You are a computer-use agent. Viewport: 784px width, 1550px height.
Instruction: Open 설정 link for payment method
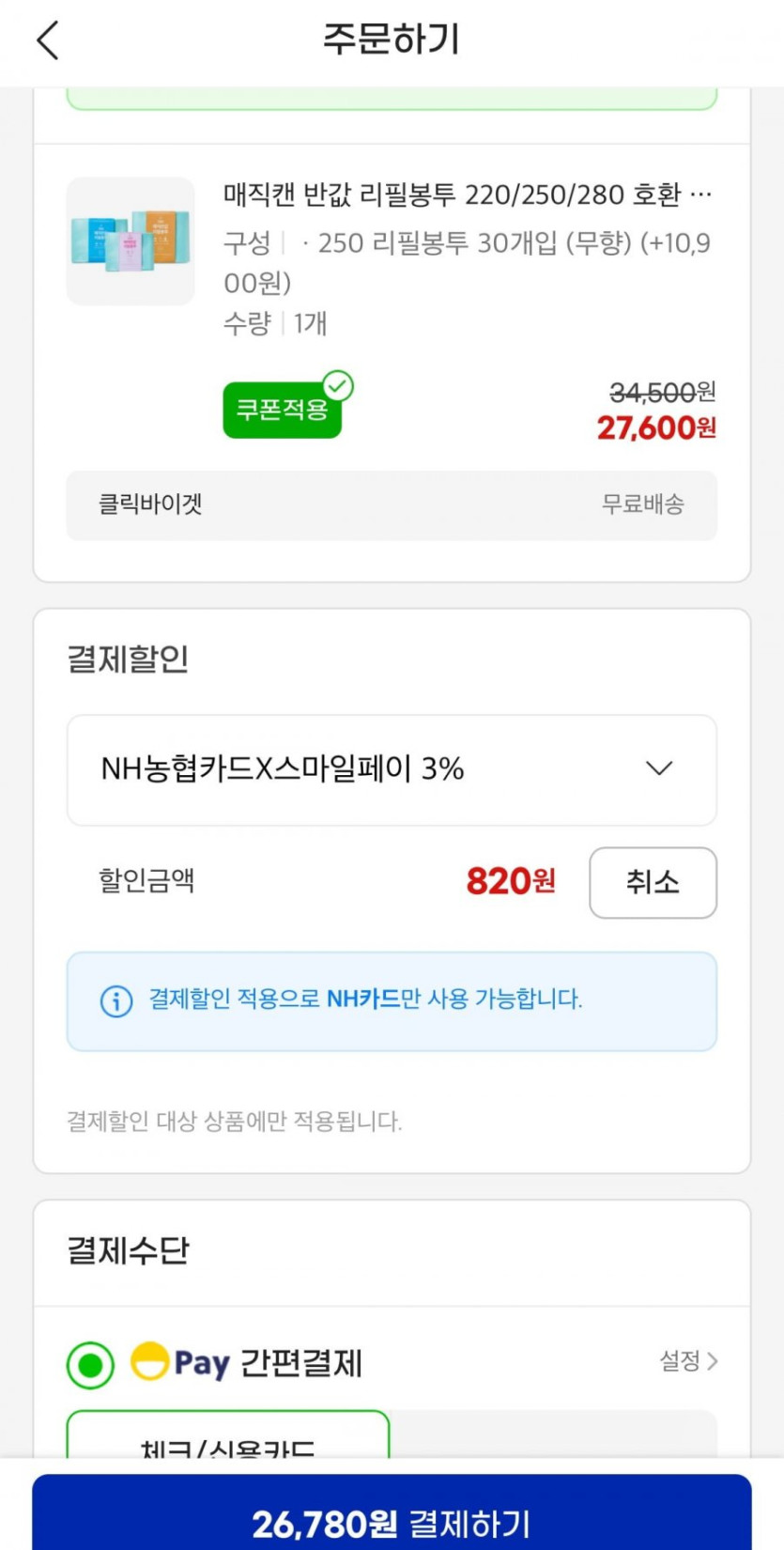point(681,1360)
